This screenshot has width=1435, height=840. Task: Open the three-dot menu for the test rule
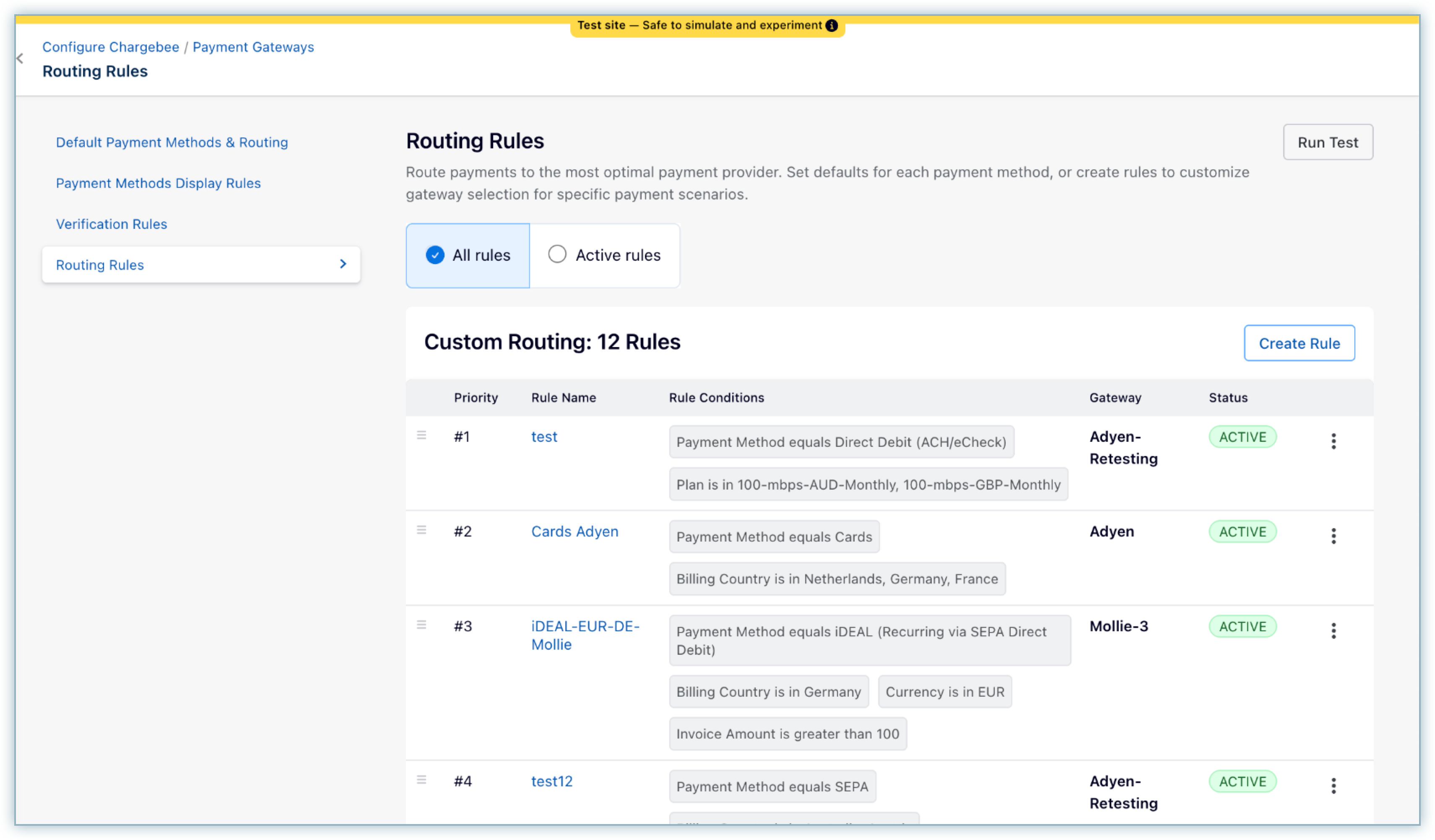click(x=1334, y=442)
